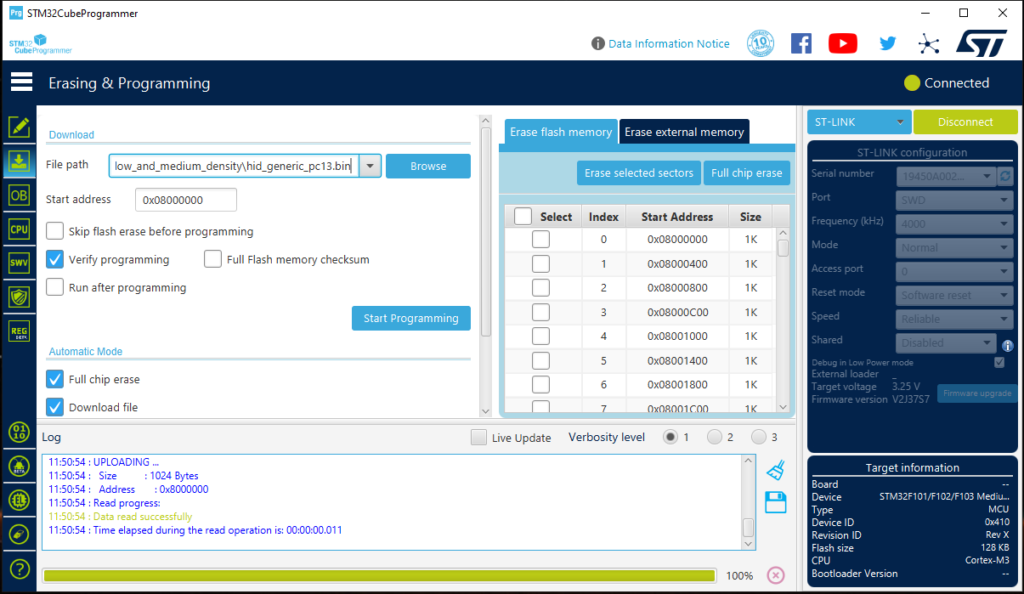Clear the log with broom icon
This screenshot has width=1024, height=594.
tap(775, 470)
